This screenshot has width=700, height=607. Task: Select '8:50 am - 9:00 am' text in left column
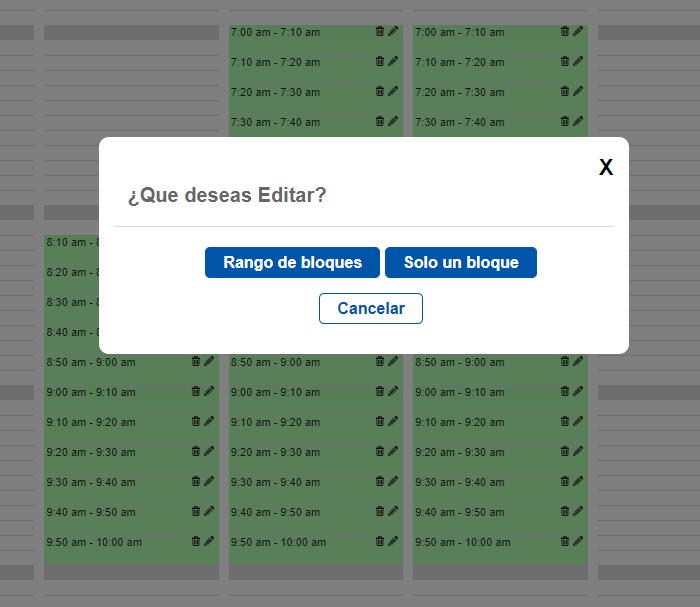tap(91, 362)
